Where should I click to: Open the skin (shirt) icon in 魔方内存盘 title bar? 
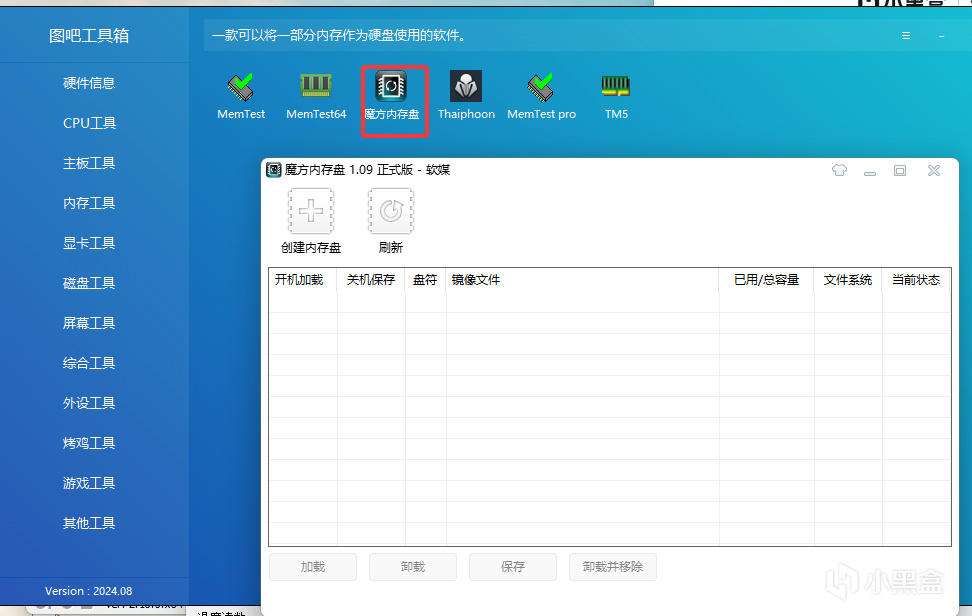click(x=839, y=170)
